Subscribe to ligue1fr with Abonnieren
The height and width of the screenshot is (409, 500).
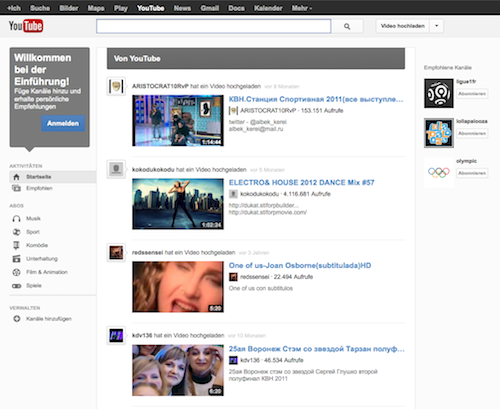[x=472, y=94]
